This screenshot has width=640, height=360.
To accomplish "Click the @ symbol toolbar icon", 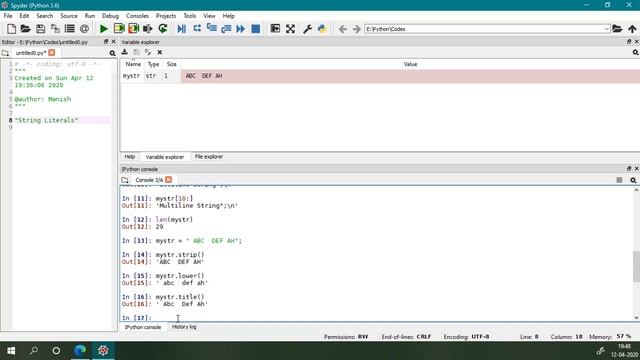I will coord(84,29).
